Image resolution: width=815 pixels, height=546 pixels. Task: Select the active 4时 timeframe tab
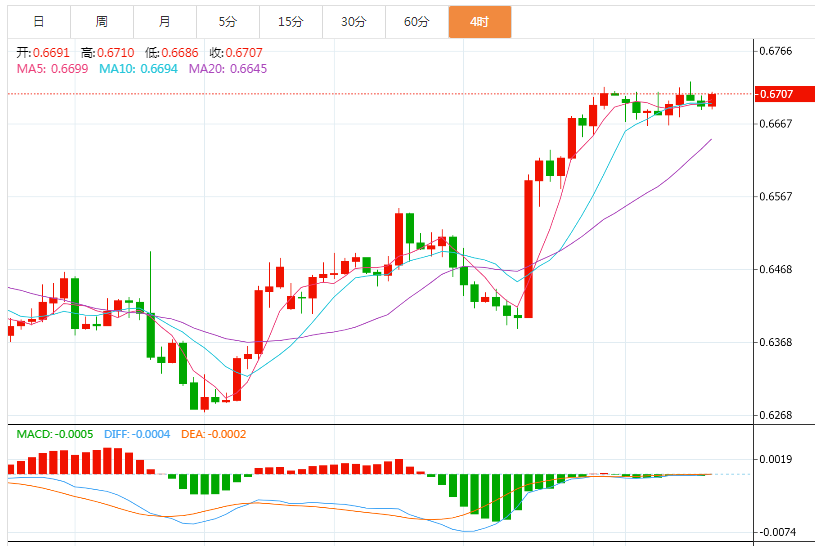point(480,22)
